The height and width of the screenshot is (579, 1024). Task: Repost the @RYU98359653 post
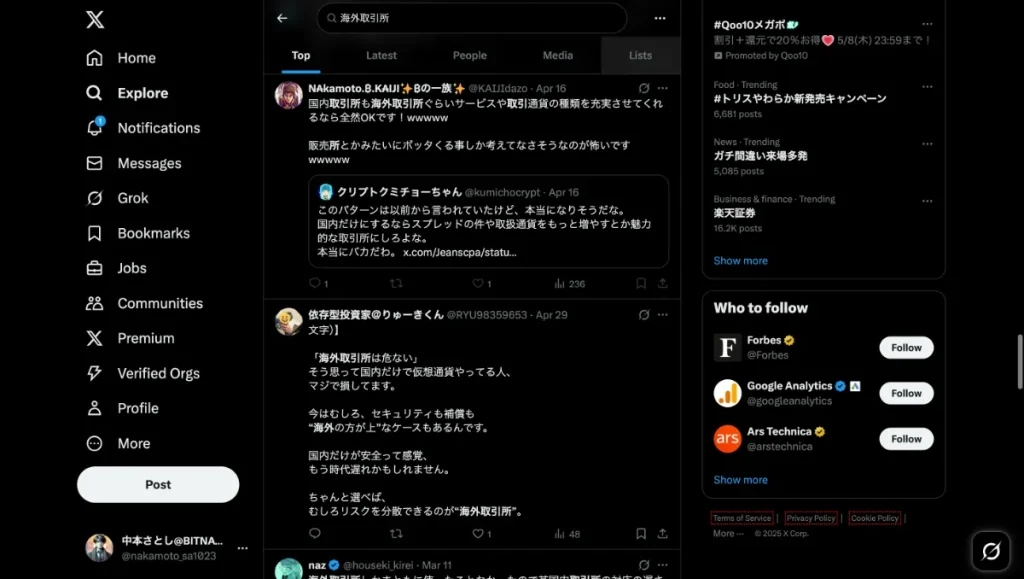[396, 533]
